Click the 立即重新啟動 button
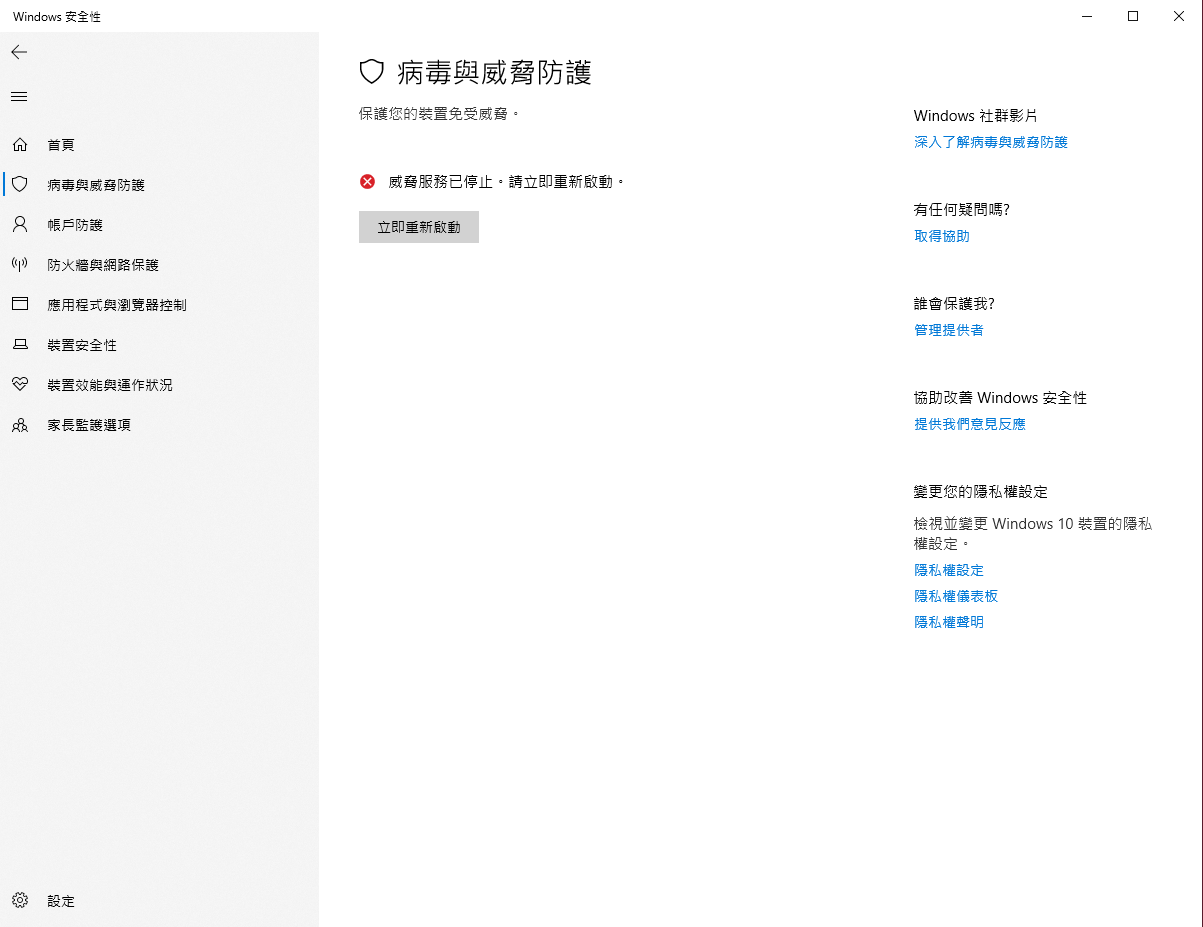The image size is (1203, 927). [419, 227]
